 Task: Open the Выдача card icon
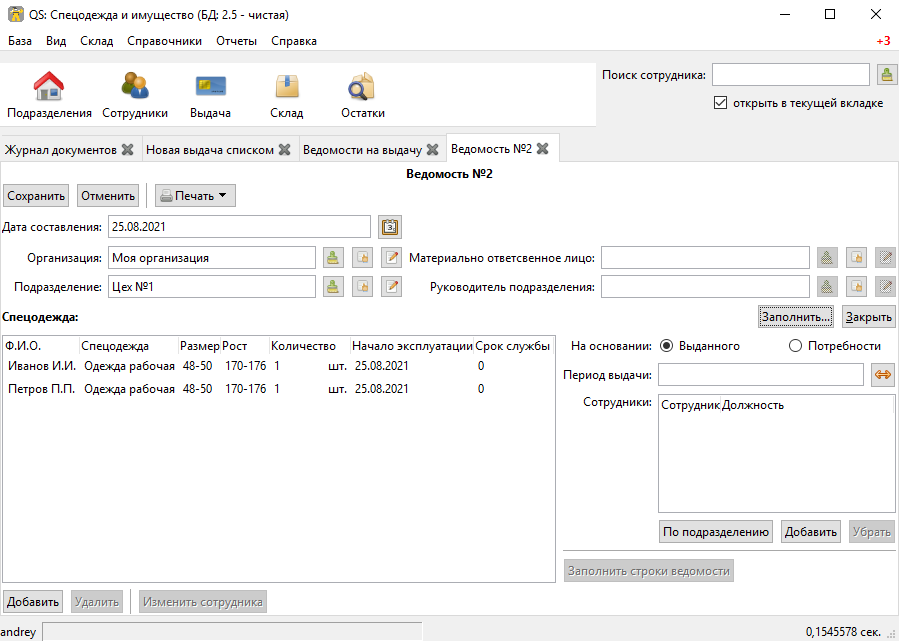[210, 87]
